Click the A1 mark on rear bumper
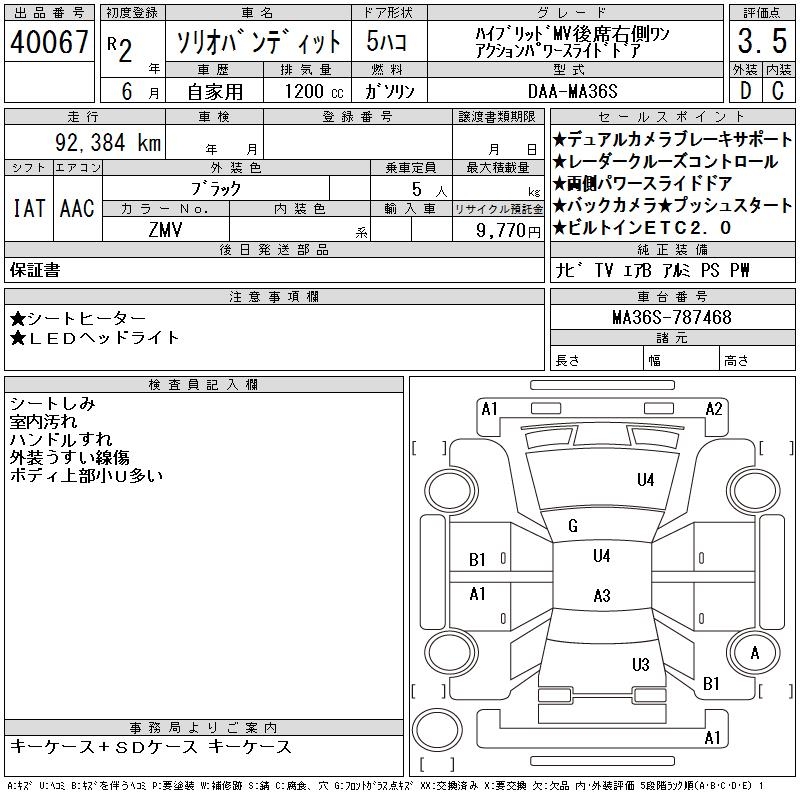Screen dimensions: 800x800 pyautogui.click(x=713, y=738)
